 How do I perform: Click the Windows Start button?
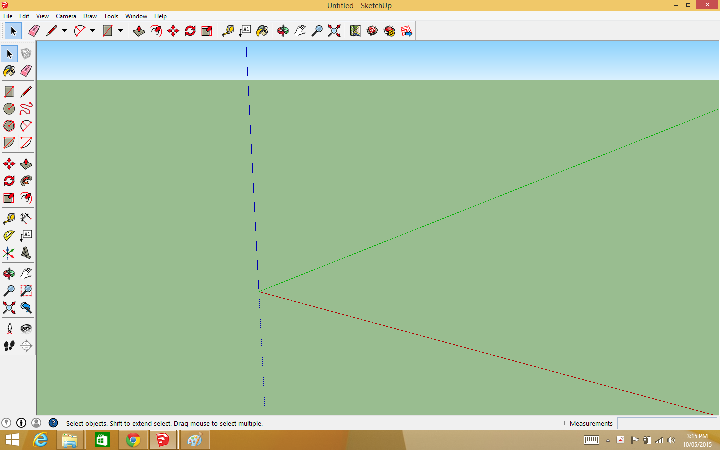tap(11, 440)
